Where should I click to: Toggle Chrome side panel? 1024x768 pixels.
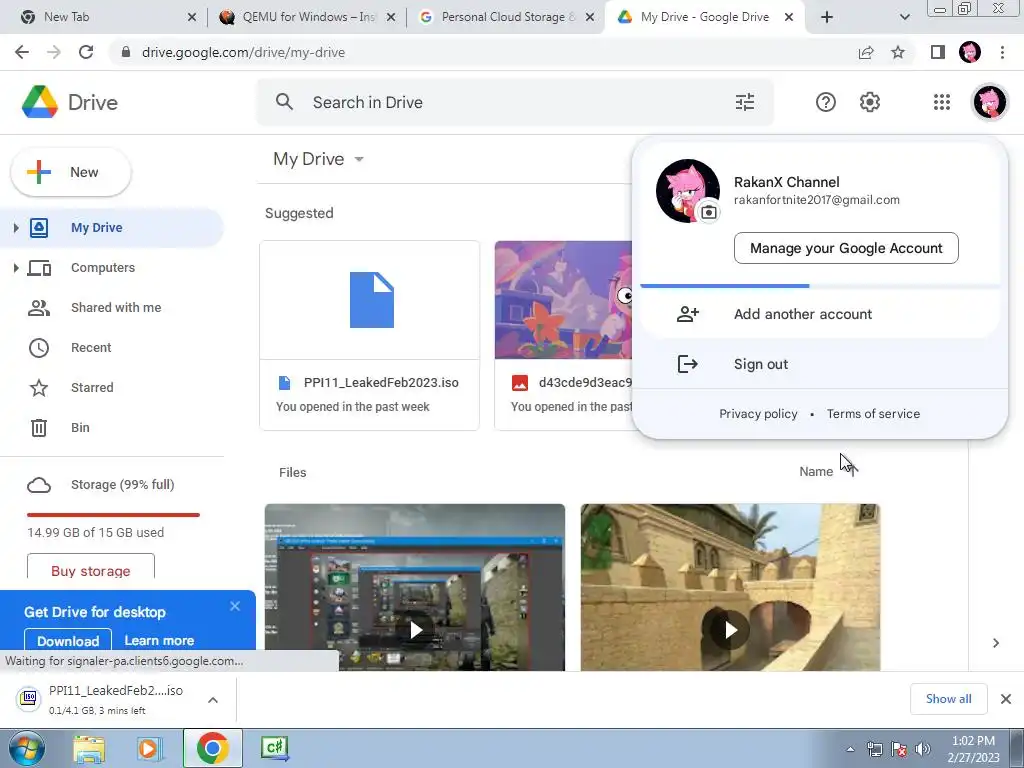[x=938, y=52]
